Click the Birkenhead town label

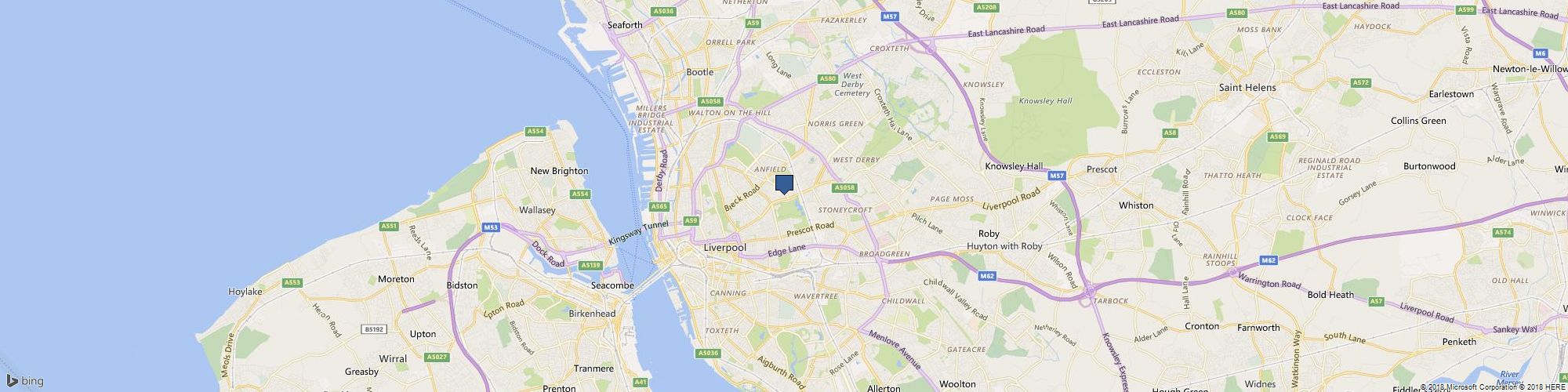pos(592,314)
